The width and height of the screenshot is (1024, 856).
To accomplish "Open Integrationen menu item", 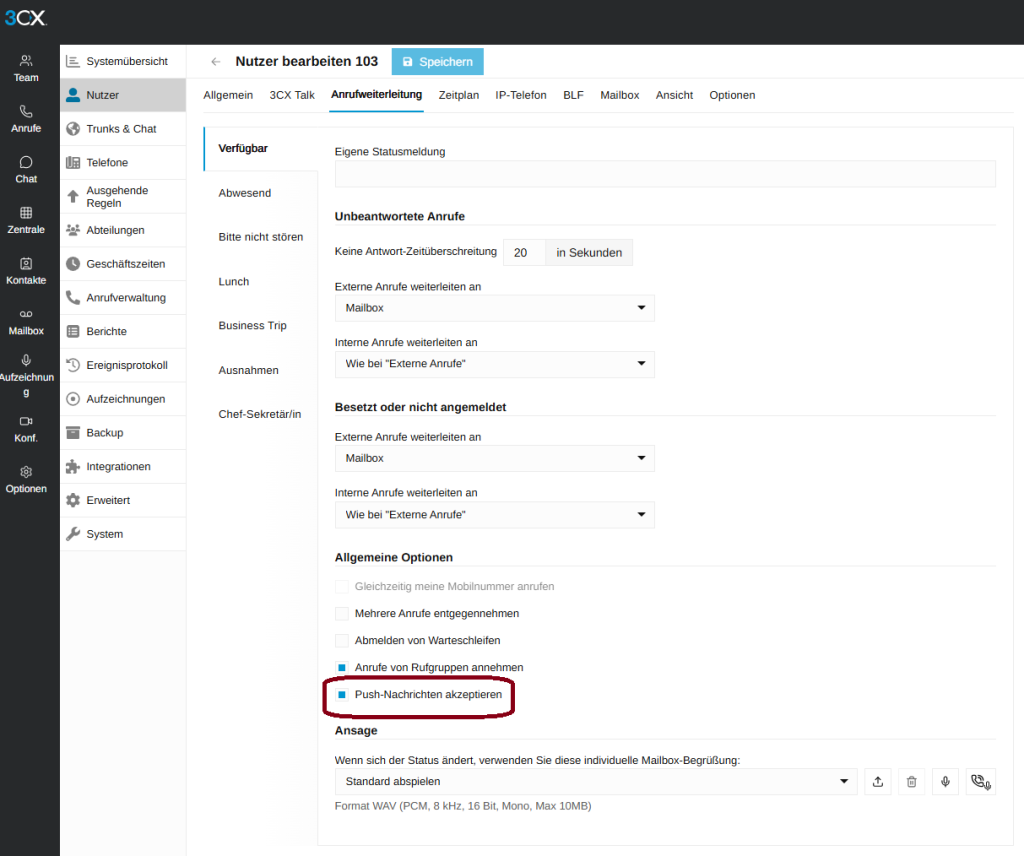I will tap(123, 467).
